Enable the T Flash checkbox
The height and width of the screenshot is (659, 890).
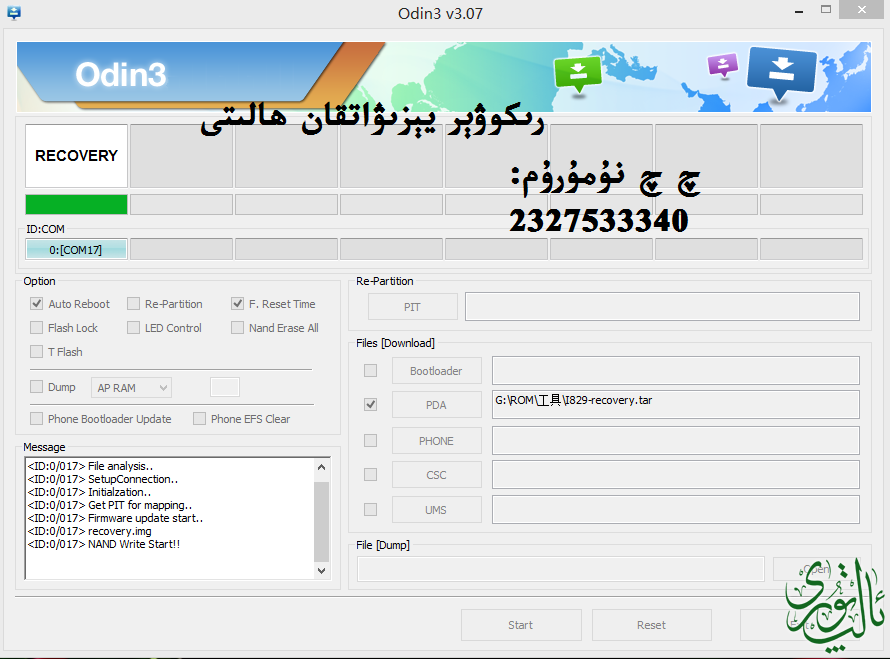[36, 351]
